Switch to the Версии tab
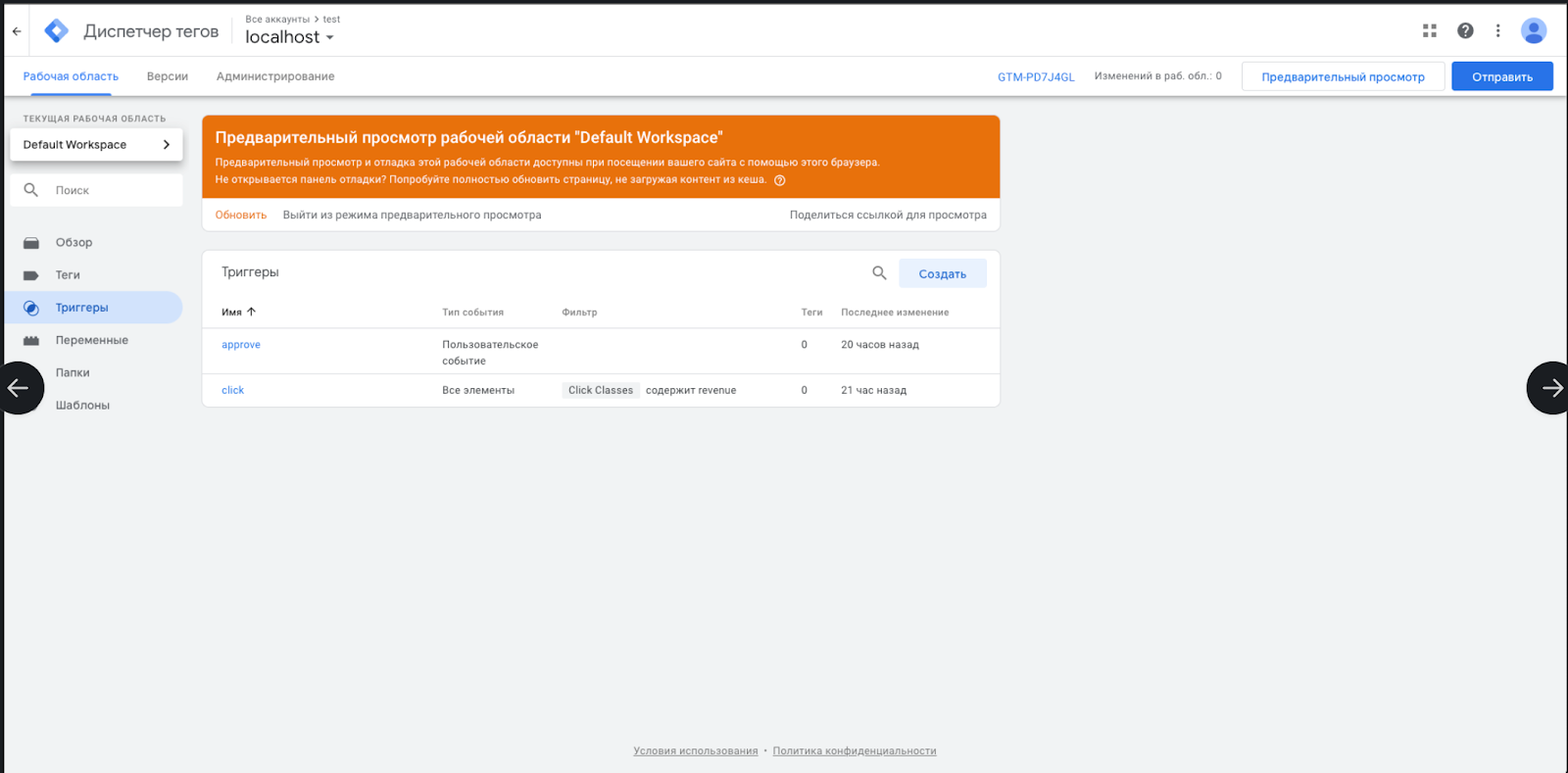The image size is (1568, 773). click(168, 76)
